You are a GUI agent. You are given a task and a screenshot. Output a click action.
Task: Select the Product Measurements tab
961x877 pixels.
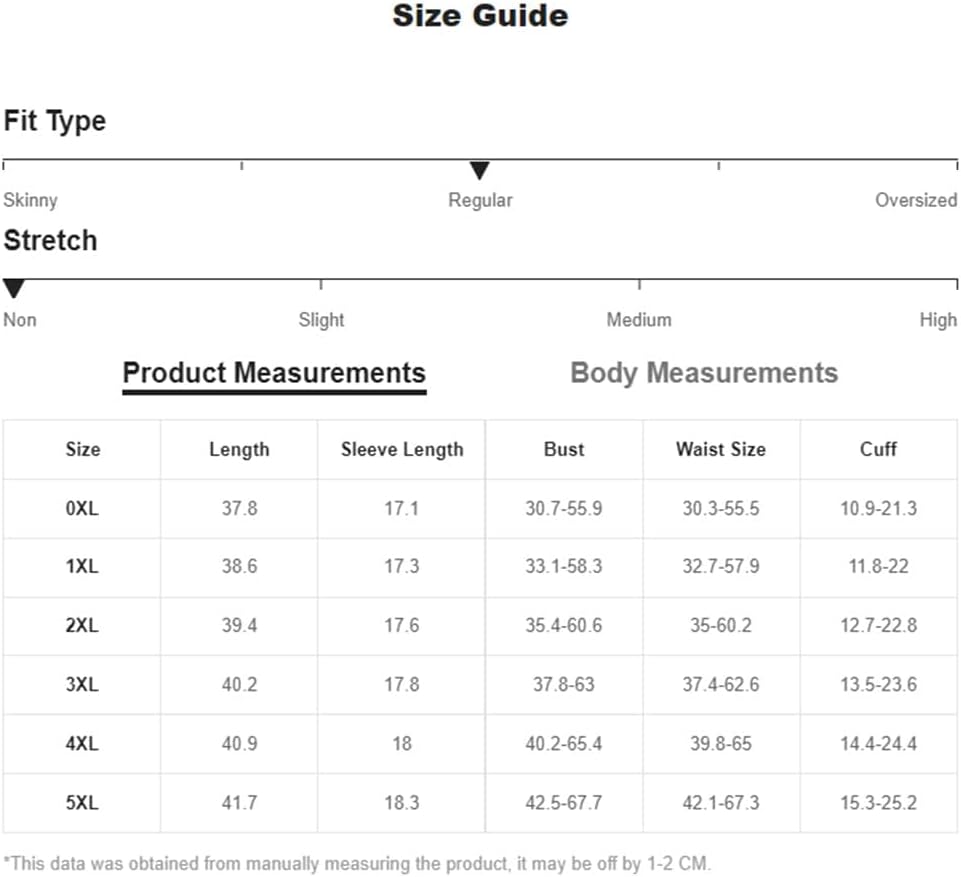click(274, 373)
